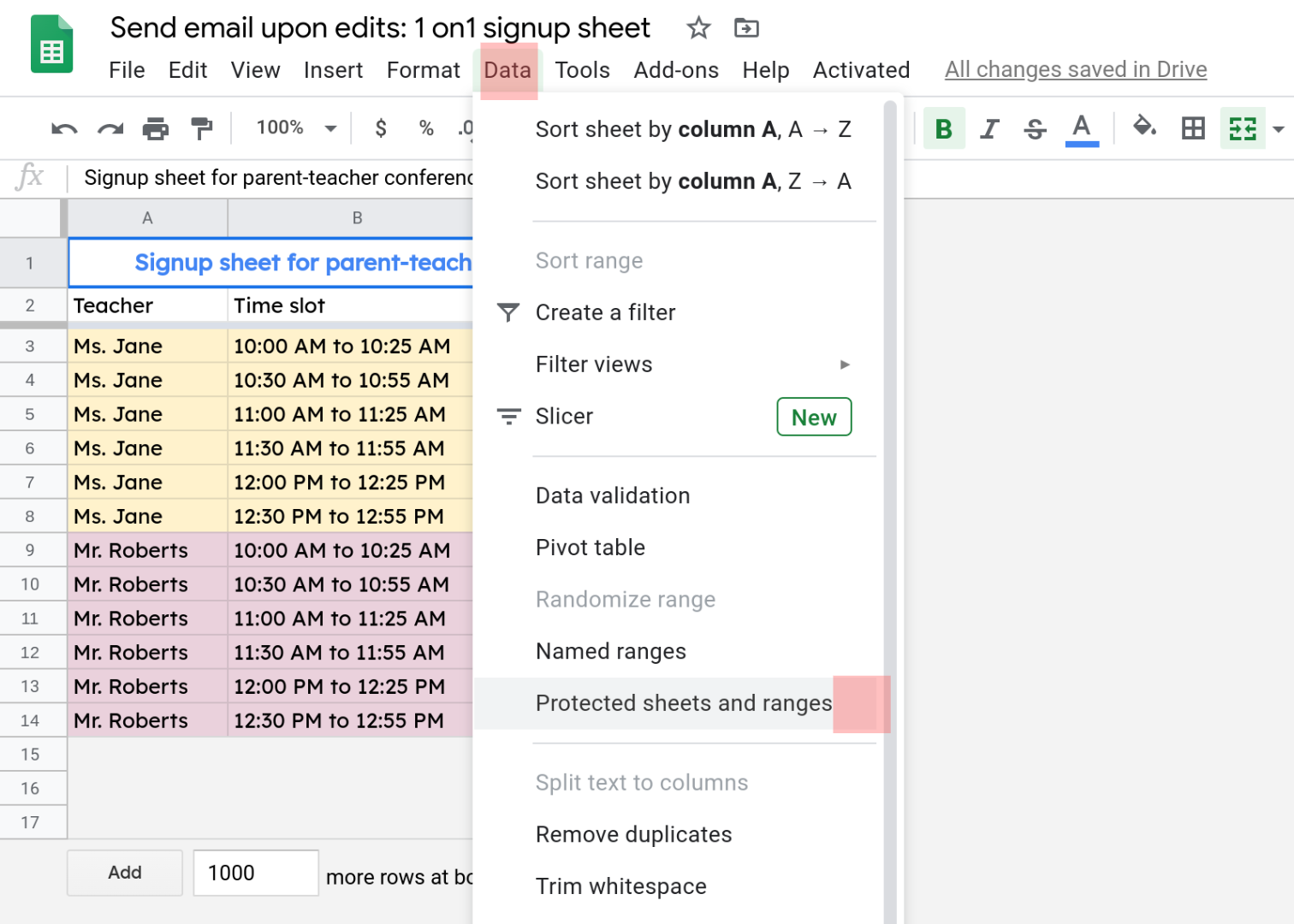Viewport: 1294px width, 924px height.
Task: Open the Add-ons menu
Action: click(x=676, y=70)
